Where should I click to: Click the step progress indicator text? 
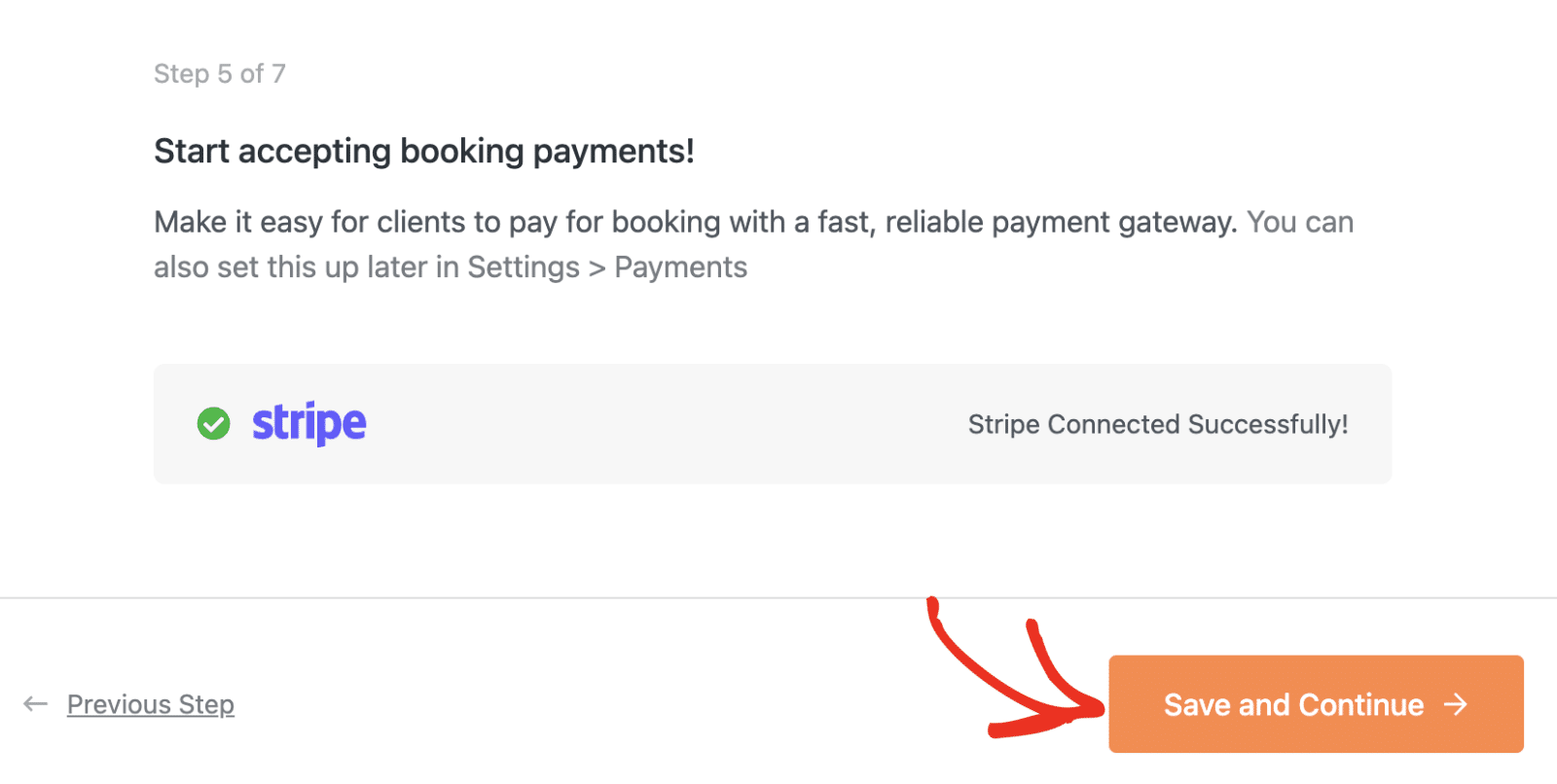[220, 73]
